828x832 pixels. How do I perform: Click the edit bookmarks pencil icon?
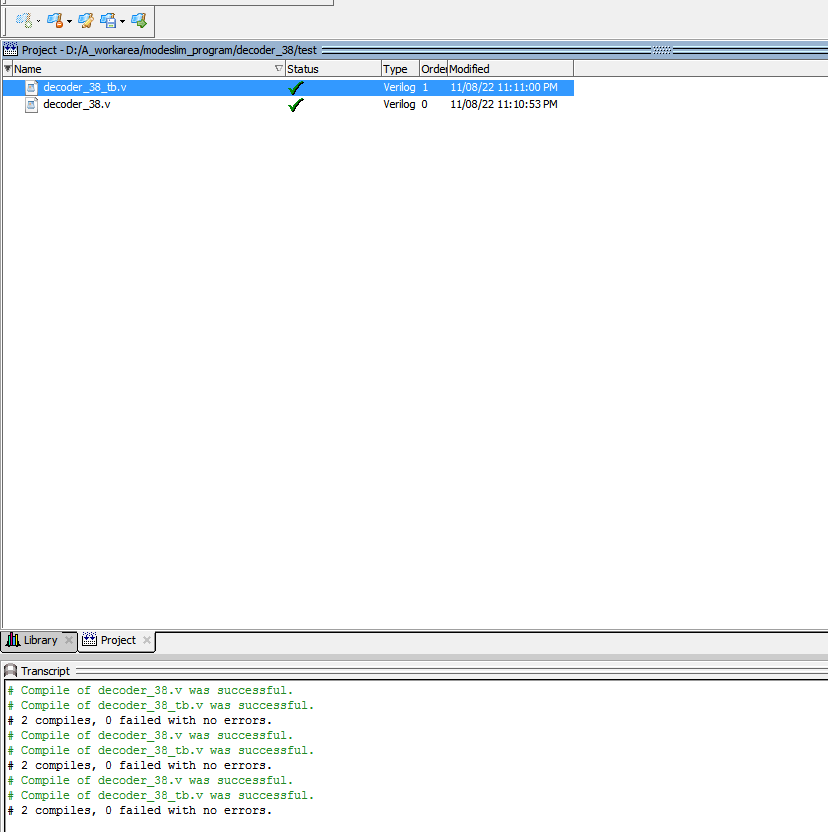point(86,20)
